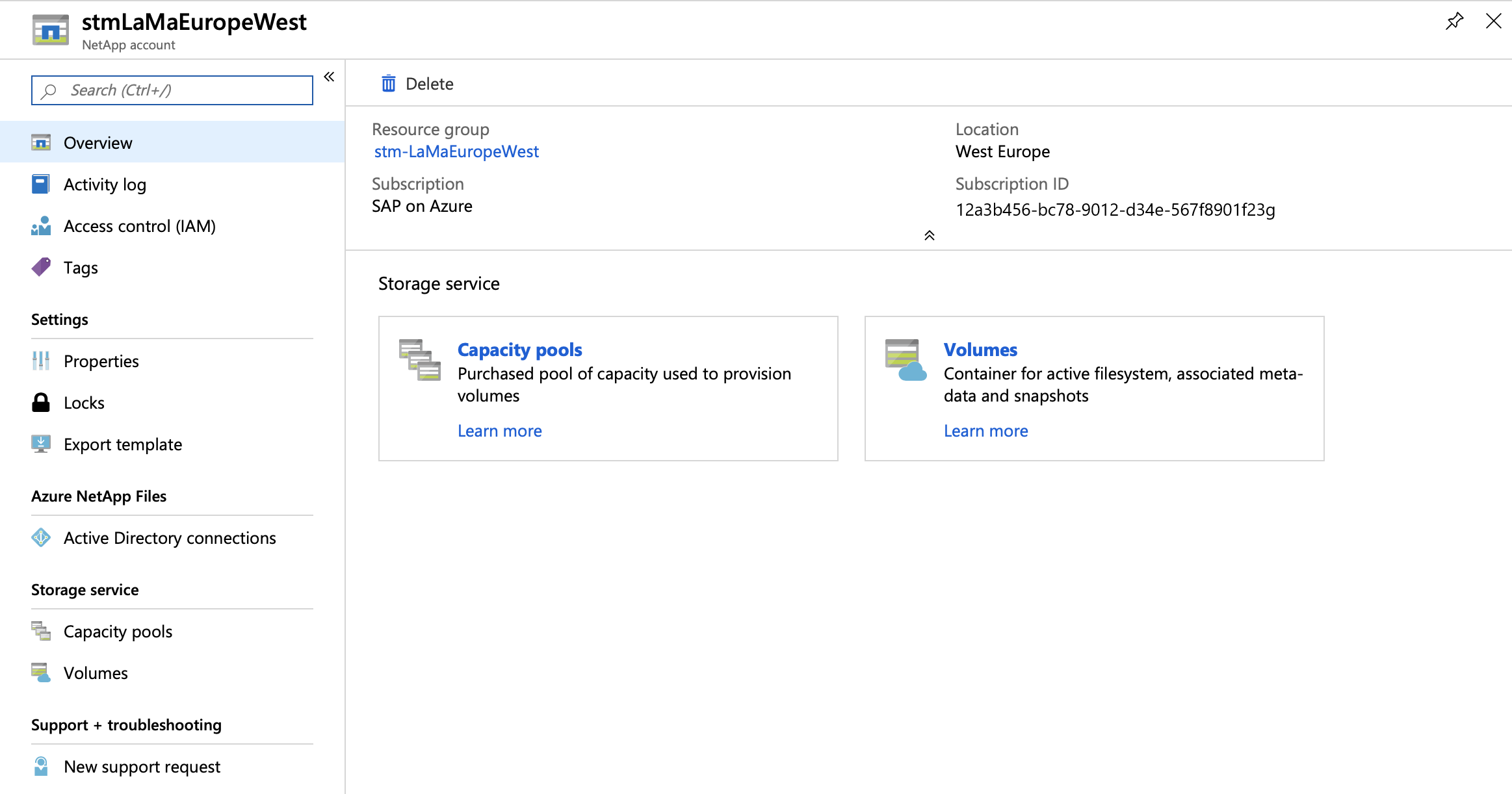Click the New support request icon
The width and height of the screenshot is (1512, 794).
[41, 767]
